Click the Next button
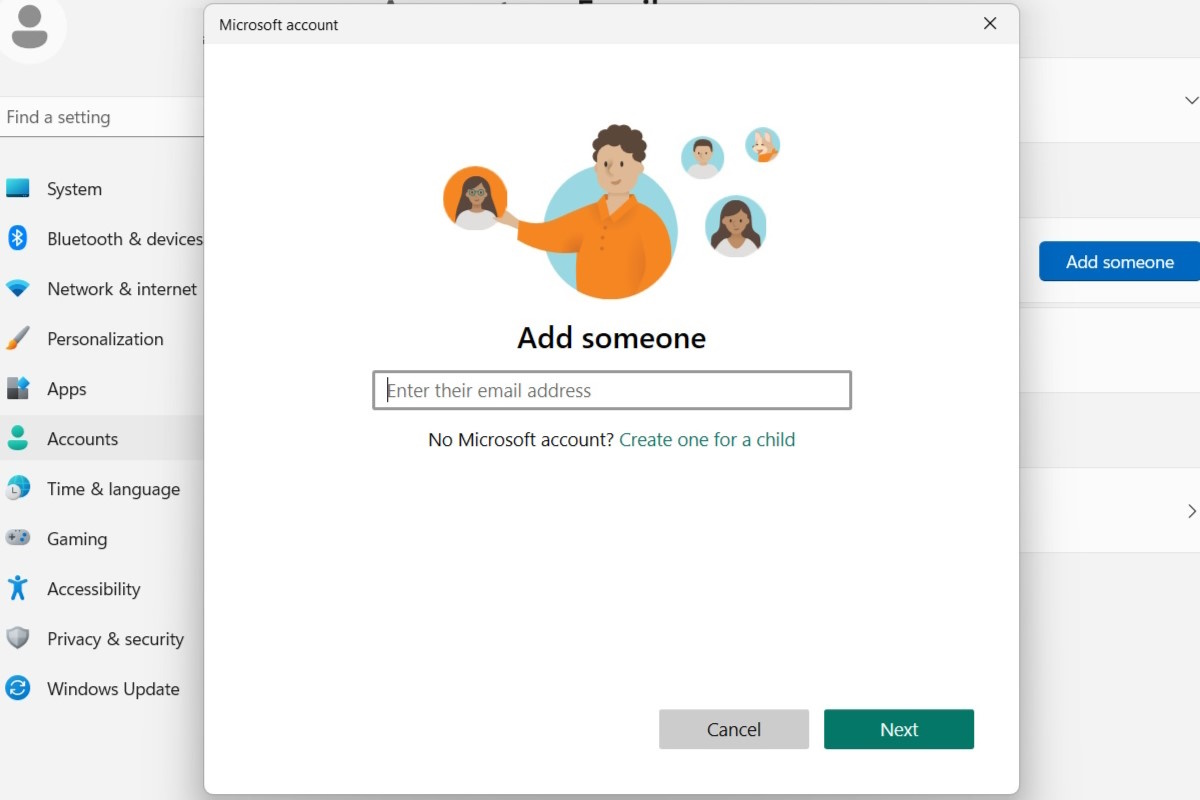Viewport: 1200px width, 800px height. [x=899, y=729]
